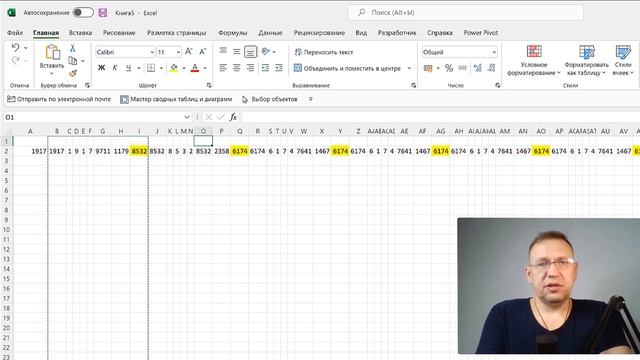The image size is (640, 360).
Task: Open the font color dropdown arrow
Action: (205, 68)
